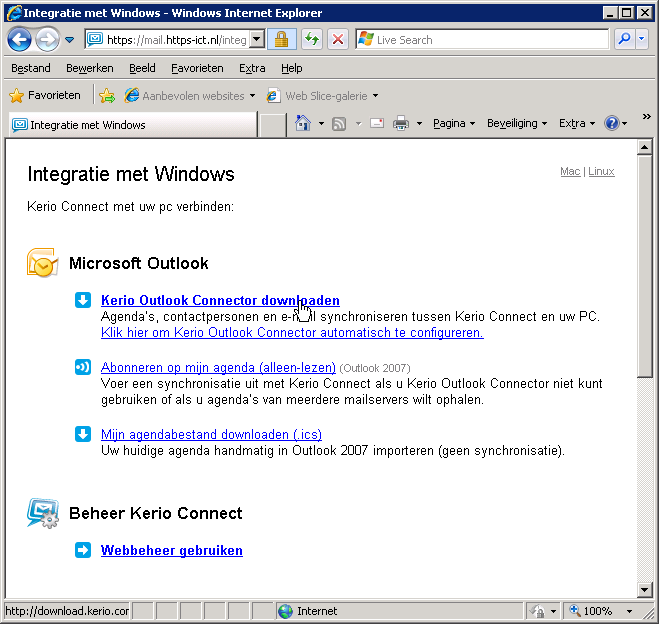659x624 pixels.
Task: Open the Bestand menu
Action: tap(31, 68)
